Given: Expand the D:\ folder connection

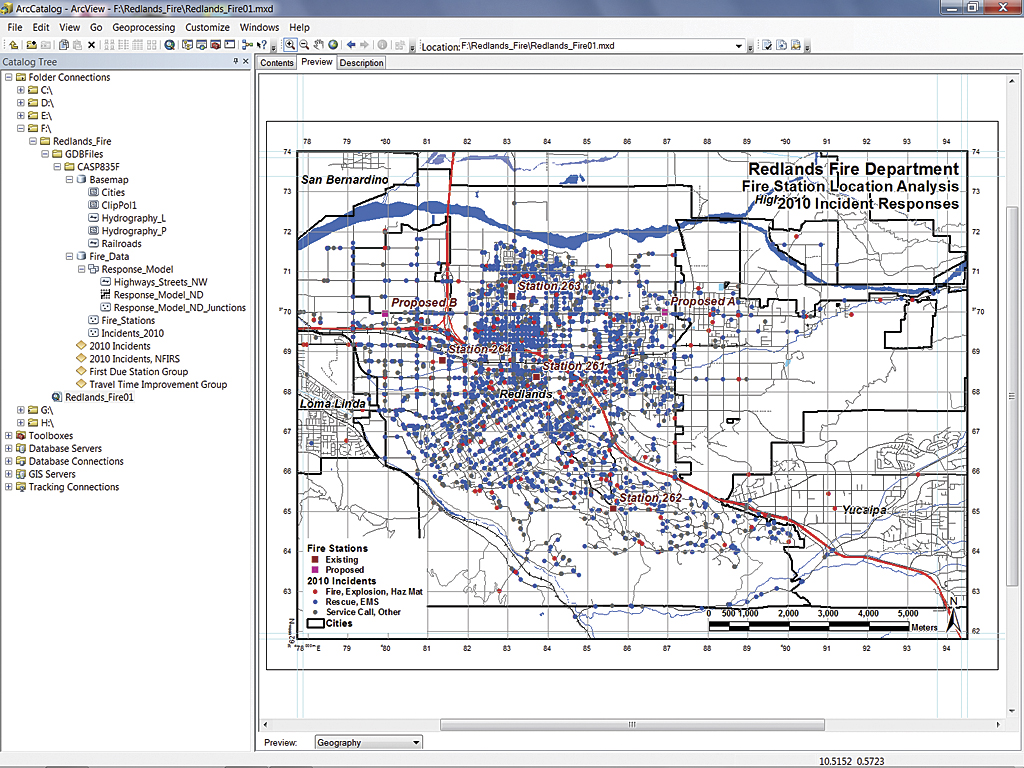Looking at the screenshot, I should (21, 103).
